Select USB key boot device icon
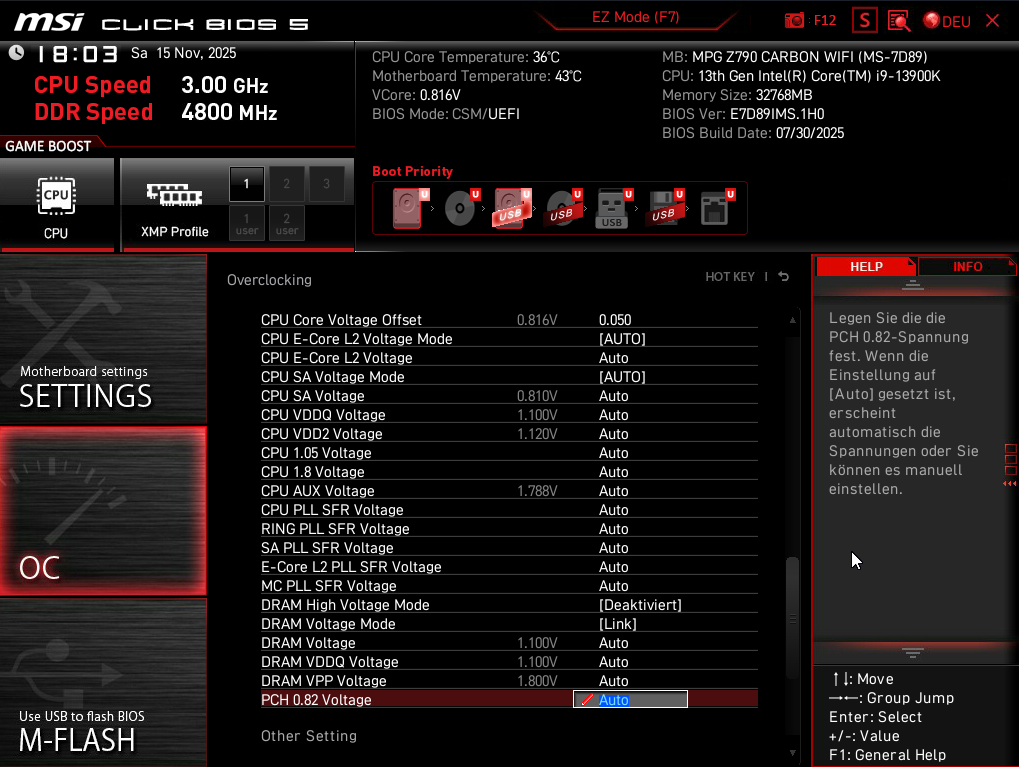 point(613,208)
